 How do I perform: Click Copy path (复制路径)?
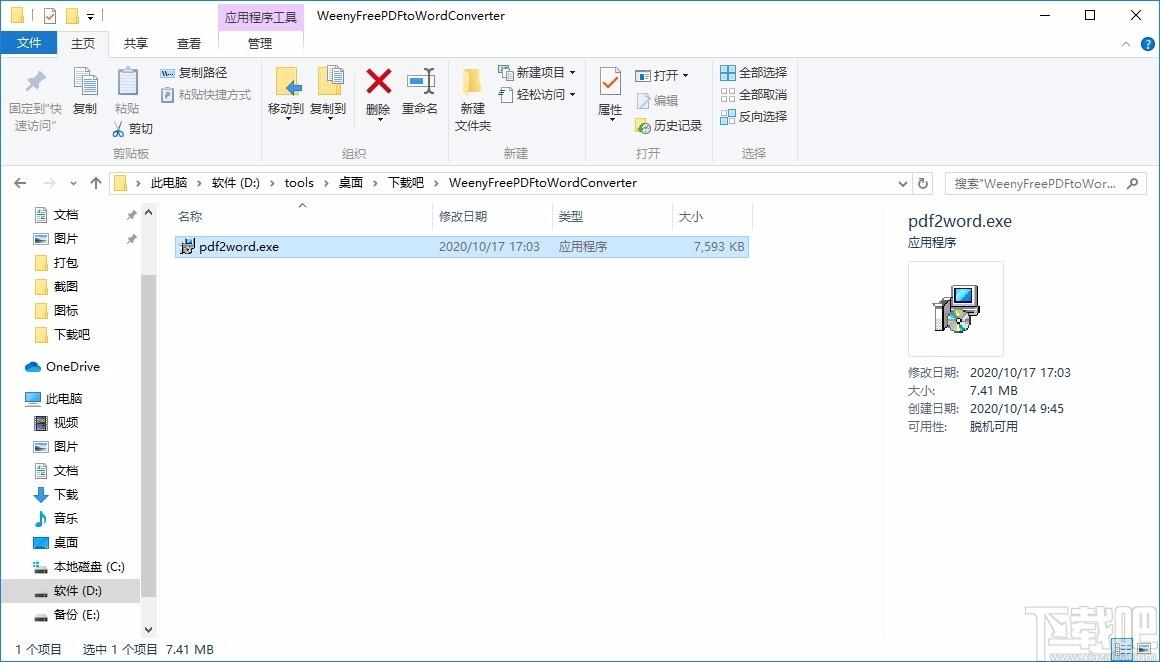click(x=194, y=72)
